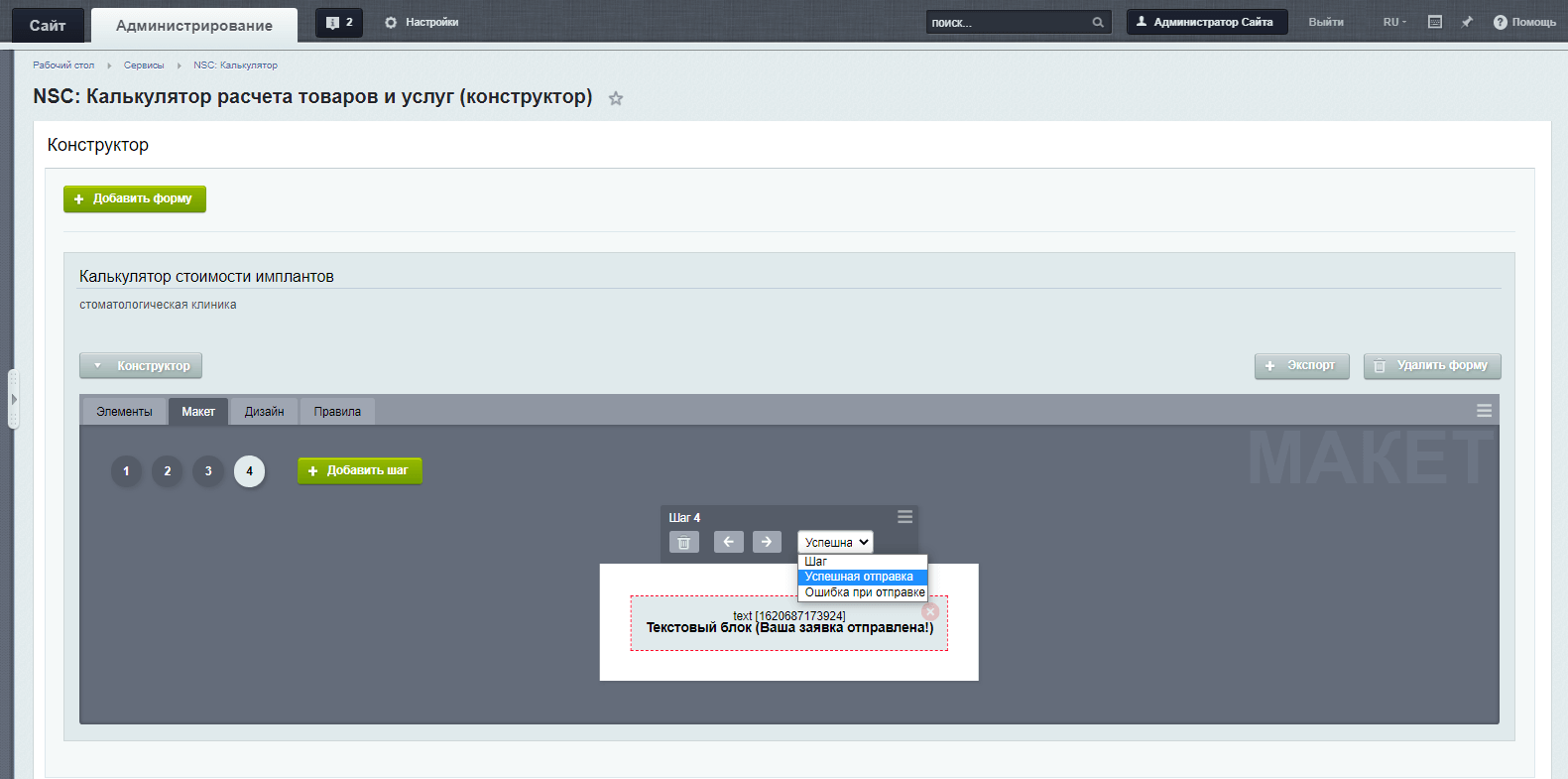The height and width of the screenshot is (779, 1568).
Task: Select step 1 circle
Action: click(126, 471)
